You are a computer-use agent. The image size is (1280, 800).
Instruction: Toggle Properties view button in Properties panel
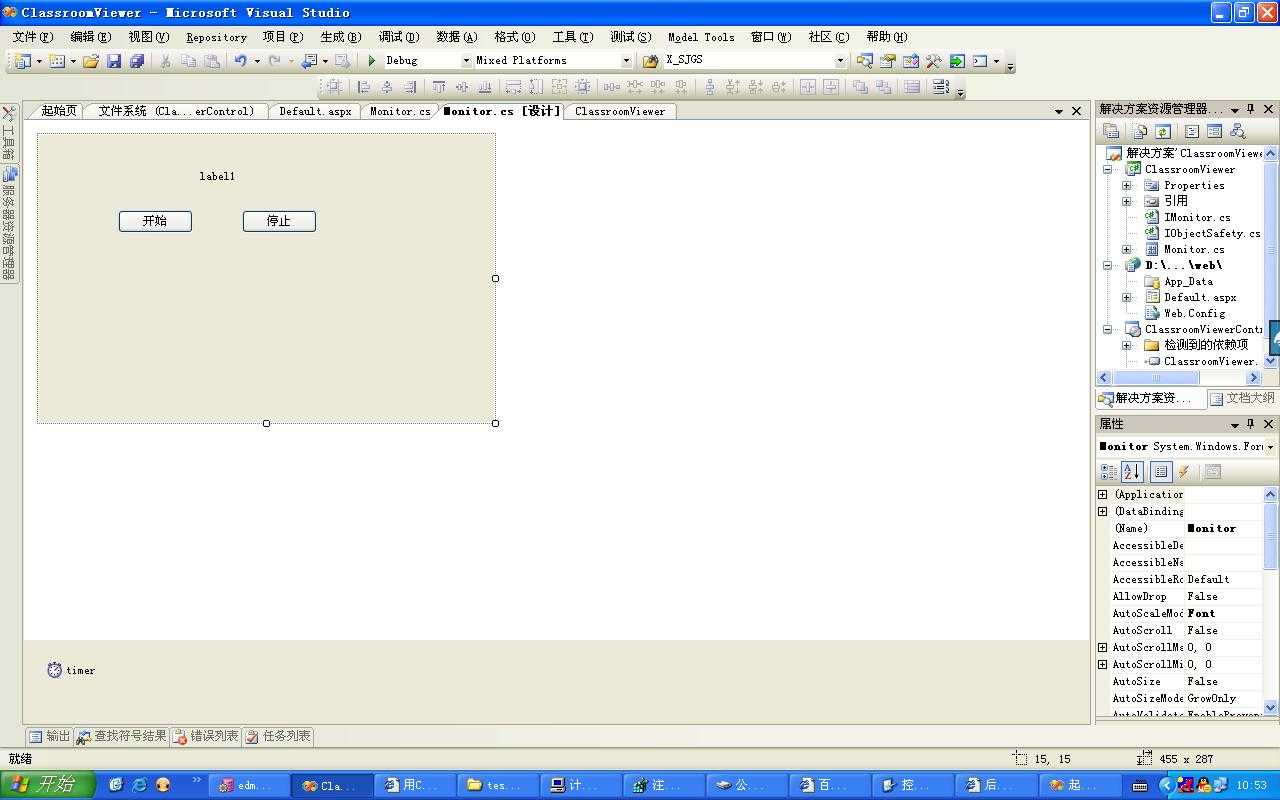point(1161,472)
